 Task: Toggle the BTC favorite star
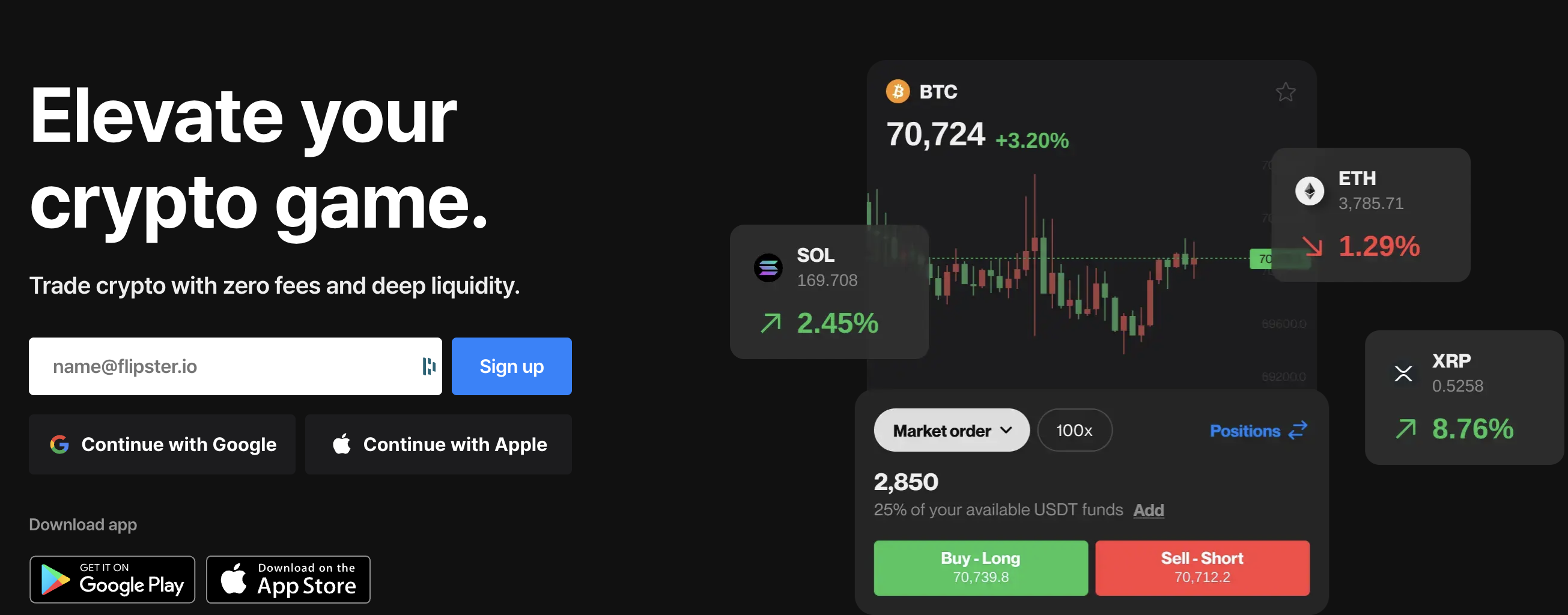click(1285, 92)
